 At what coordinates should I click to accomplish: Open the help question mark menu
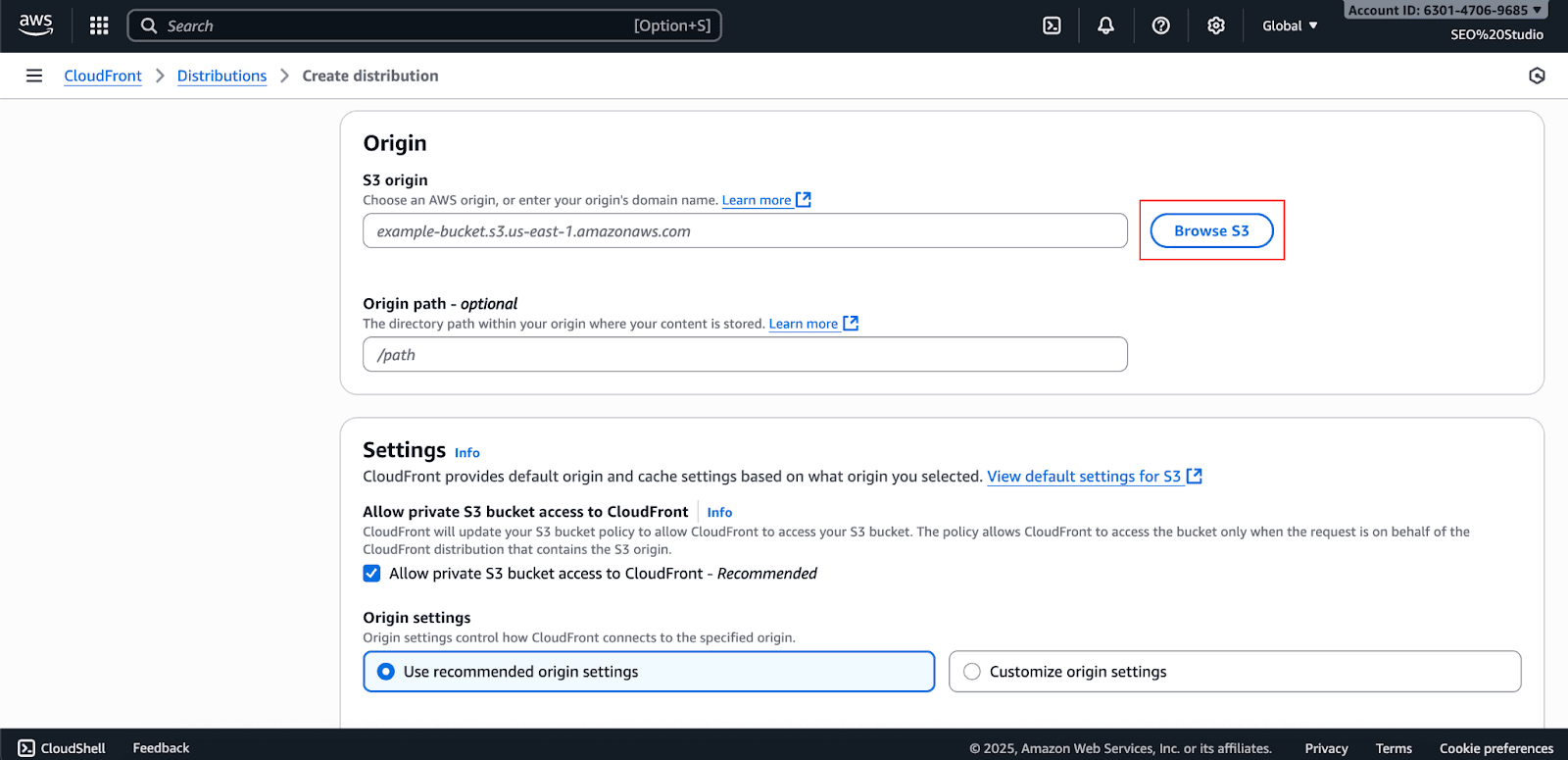(1160, 25)
